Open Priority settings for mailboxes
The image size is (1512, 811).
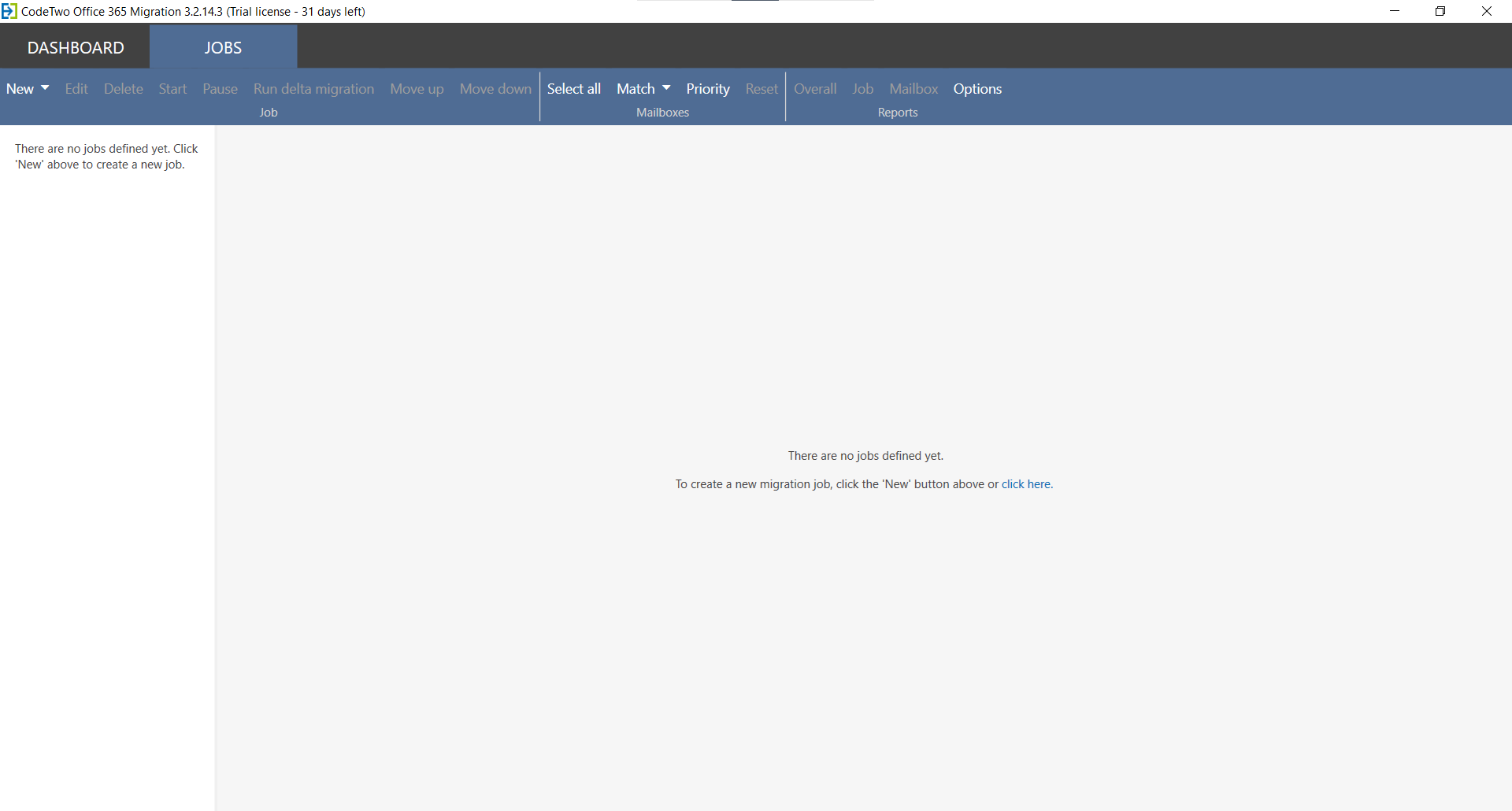click(707, 89)
